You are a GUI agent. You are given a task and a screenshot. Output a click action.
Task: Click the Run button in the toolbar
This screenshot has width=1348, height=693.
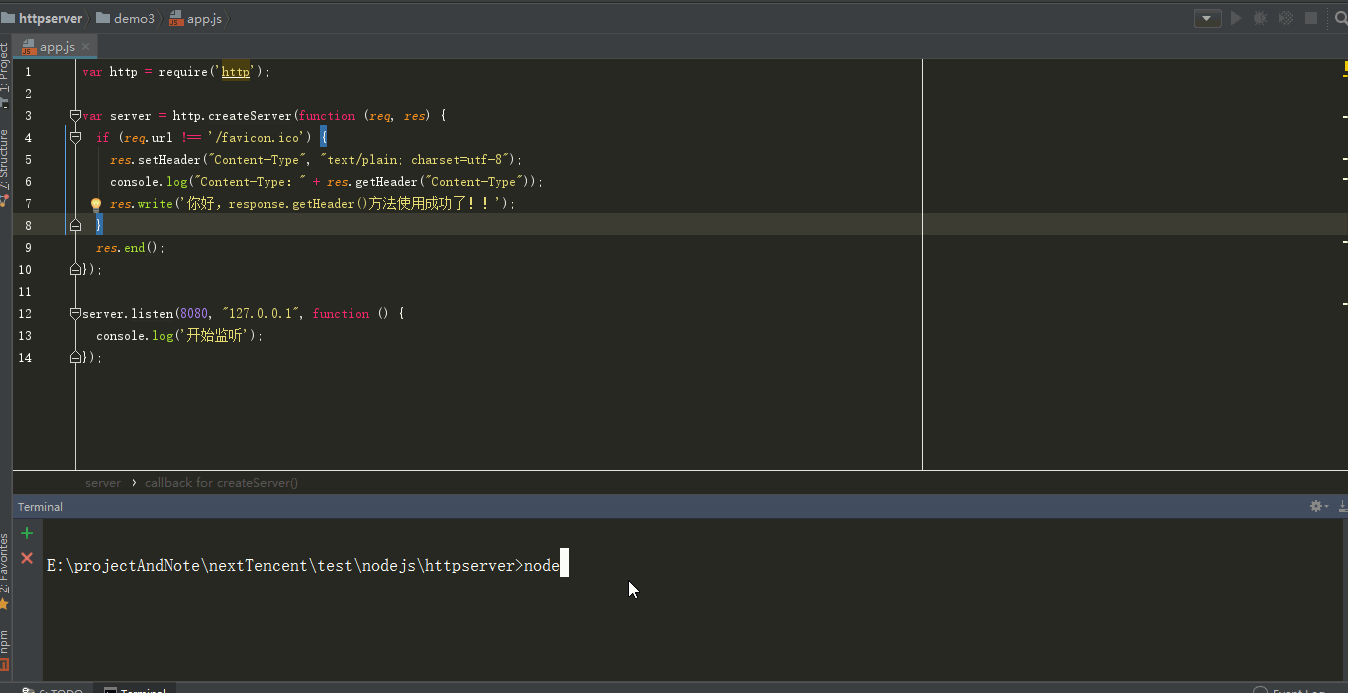1236,18
